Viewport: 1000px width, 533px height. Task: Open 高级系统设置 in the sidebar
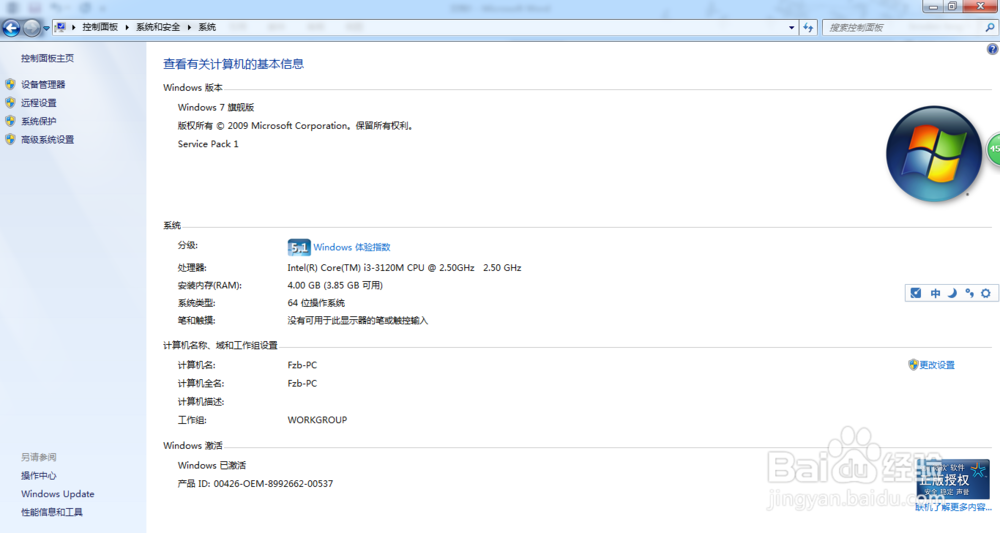[47, 140]
